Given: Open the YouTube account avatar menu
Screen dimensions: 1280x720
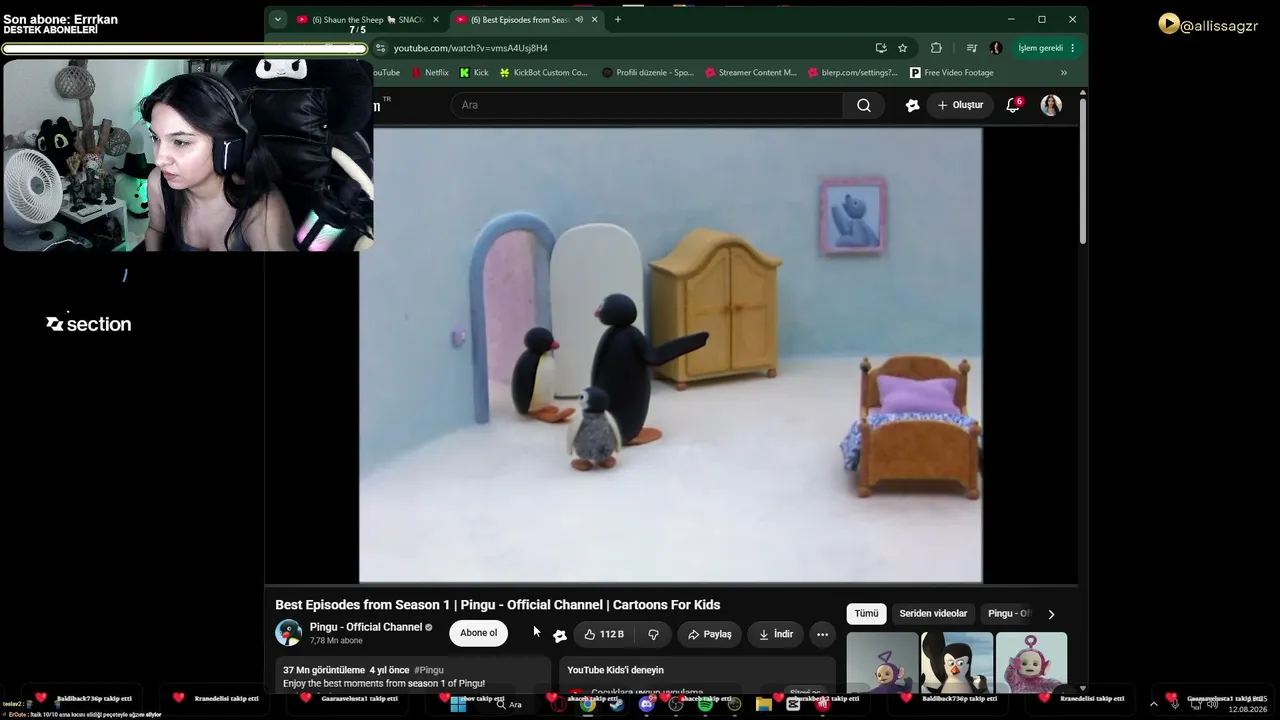Looking at the screenshot, I should point(1051,105).
